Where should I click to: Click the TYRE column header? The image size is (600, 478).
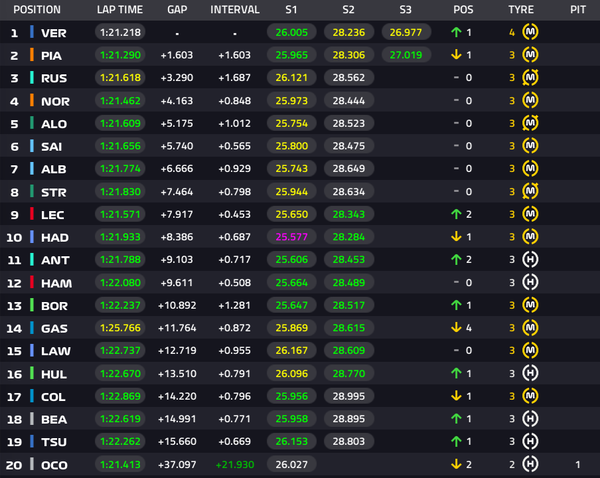pyautogui.click(x=521, y=10)
